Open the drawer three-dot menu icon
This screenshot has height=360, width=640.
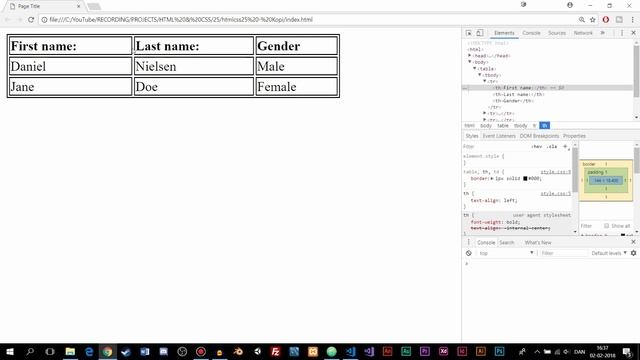[468, 242]
